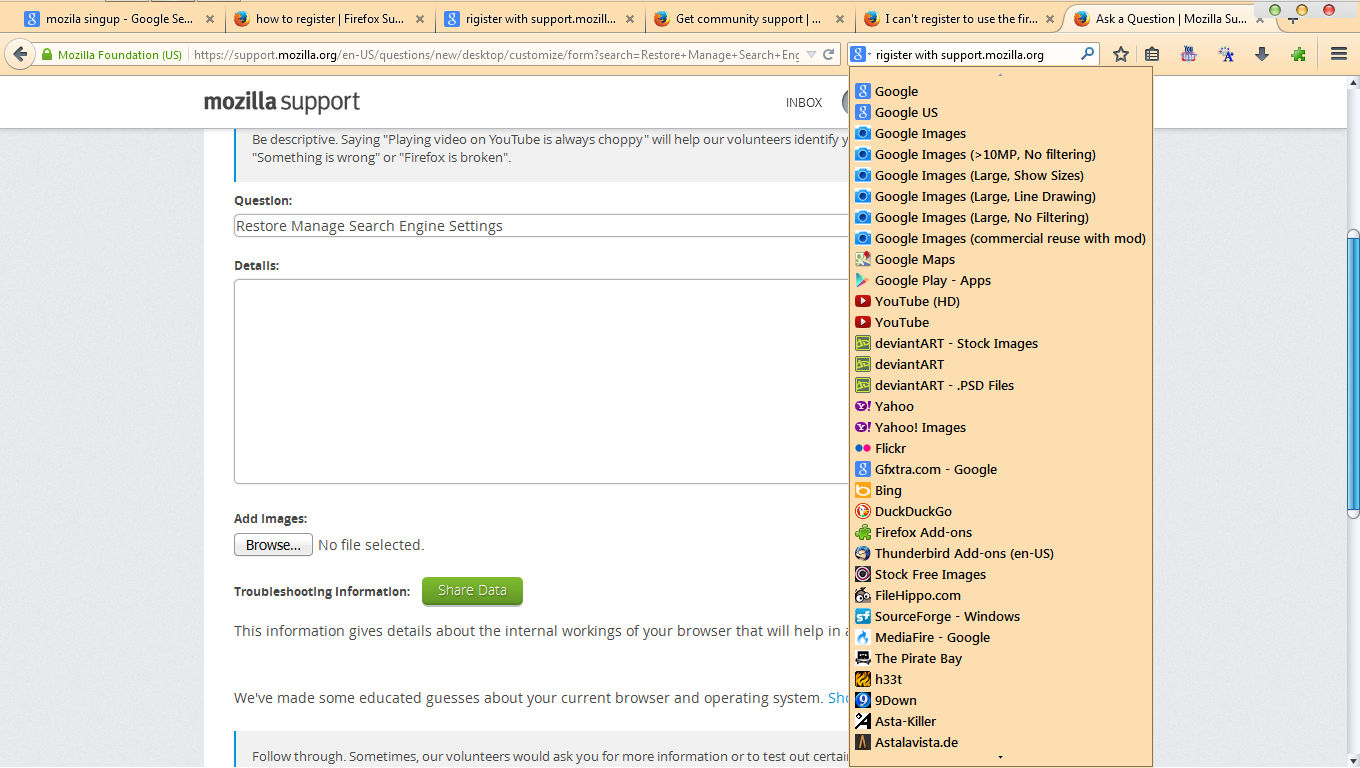The image size is (1360, 768).
Task: Choose Google Images (>10MP, No filtering)
Action: click(1000, 154)
